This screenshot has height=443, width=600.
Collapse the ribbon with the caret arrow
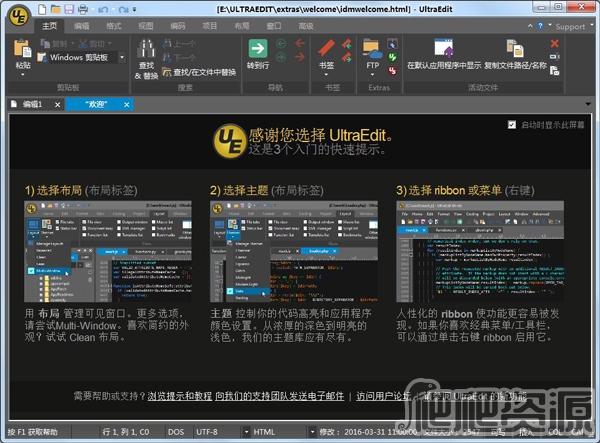[530, 26]
